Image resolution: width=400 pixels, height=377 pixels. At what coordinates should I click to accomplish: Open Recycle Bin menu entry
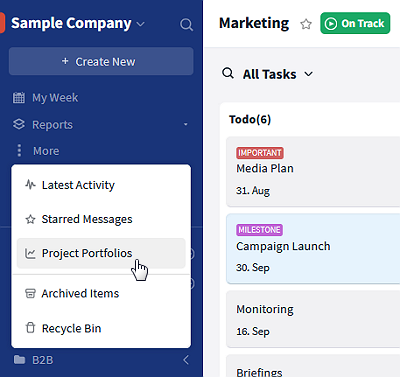coord(101,328)
